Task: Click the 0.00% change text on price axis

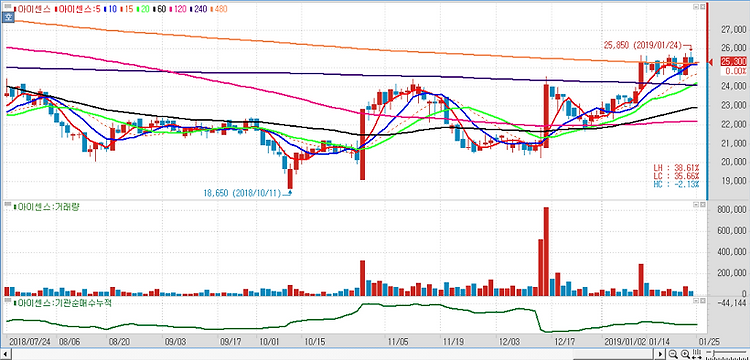Action: (735, 71)
